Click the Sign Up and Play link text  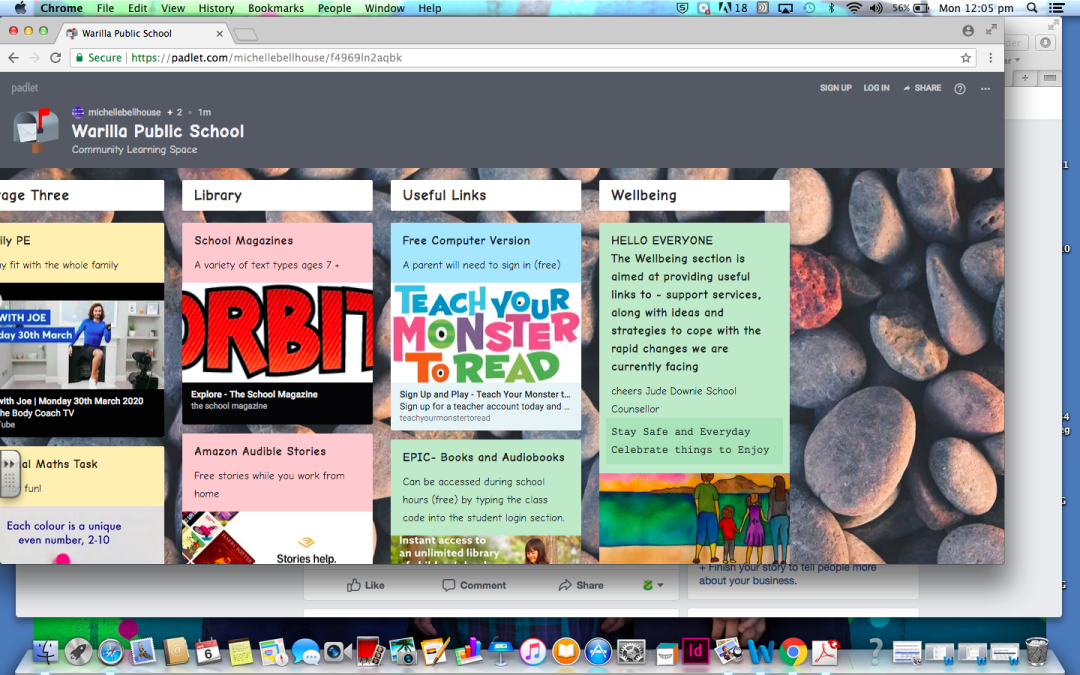(x=485, y=395)
